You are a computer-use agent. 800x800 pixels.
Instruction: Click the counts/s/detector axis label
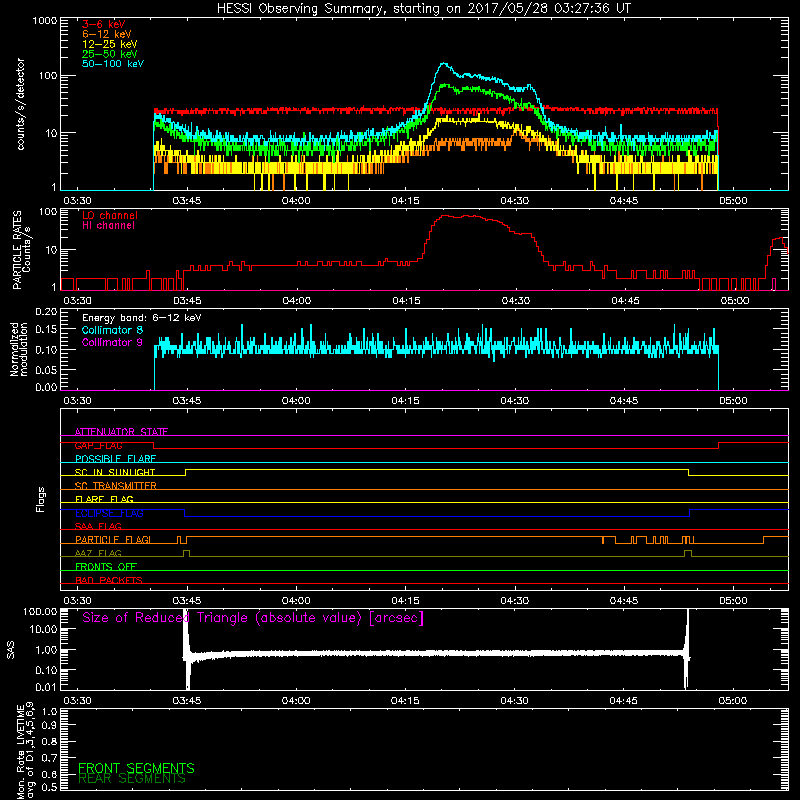[21, 104]
